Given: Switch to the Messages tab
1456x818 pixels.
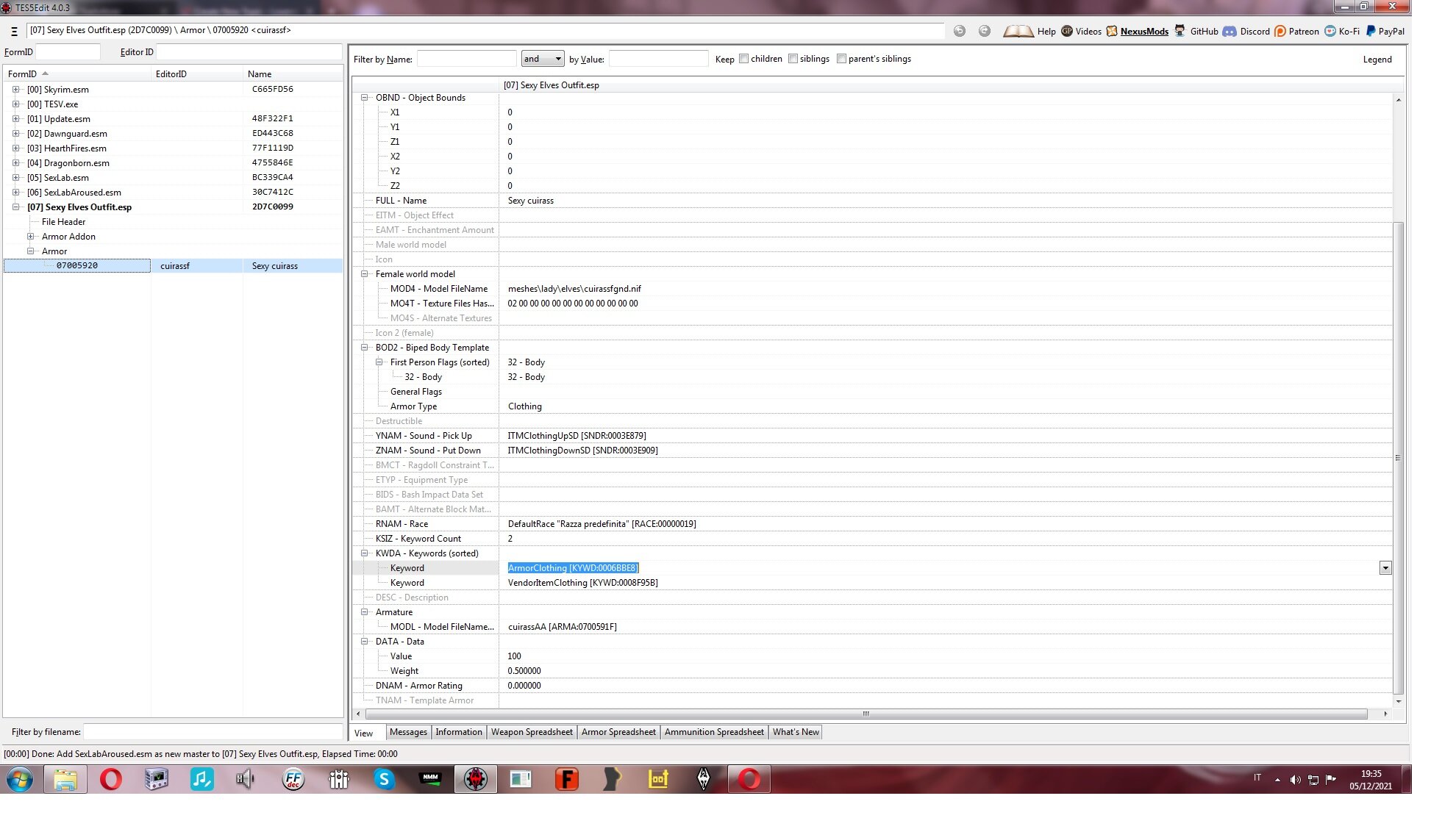Looking at the screenshot, I should (x=408, y=732).
